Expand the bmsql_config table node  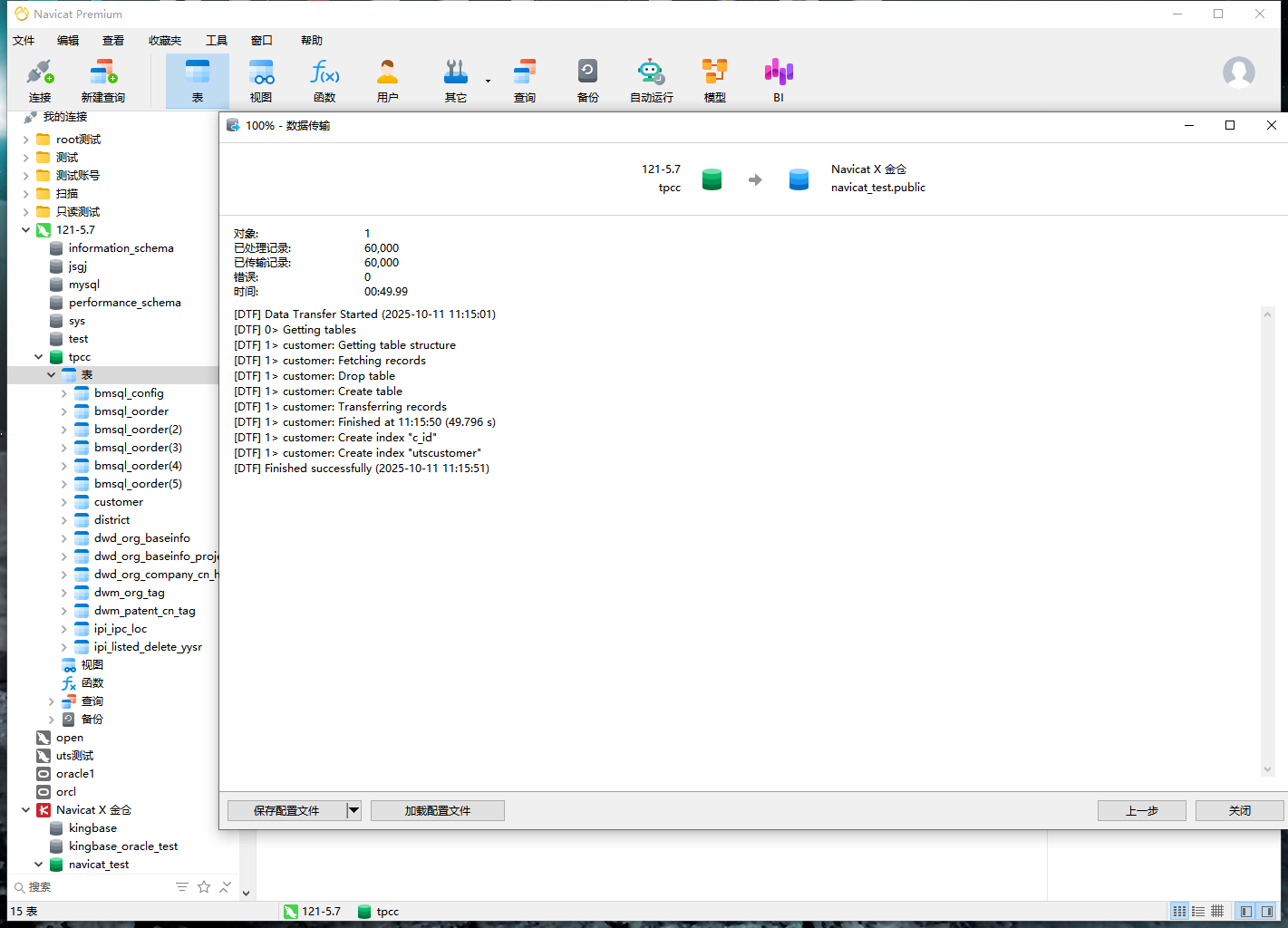[x=64, y=393]
